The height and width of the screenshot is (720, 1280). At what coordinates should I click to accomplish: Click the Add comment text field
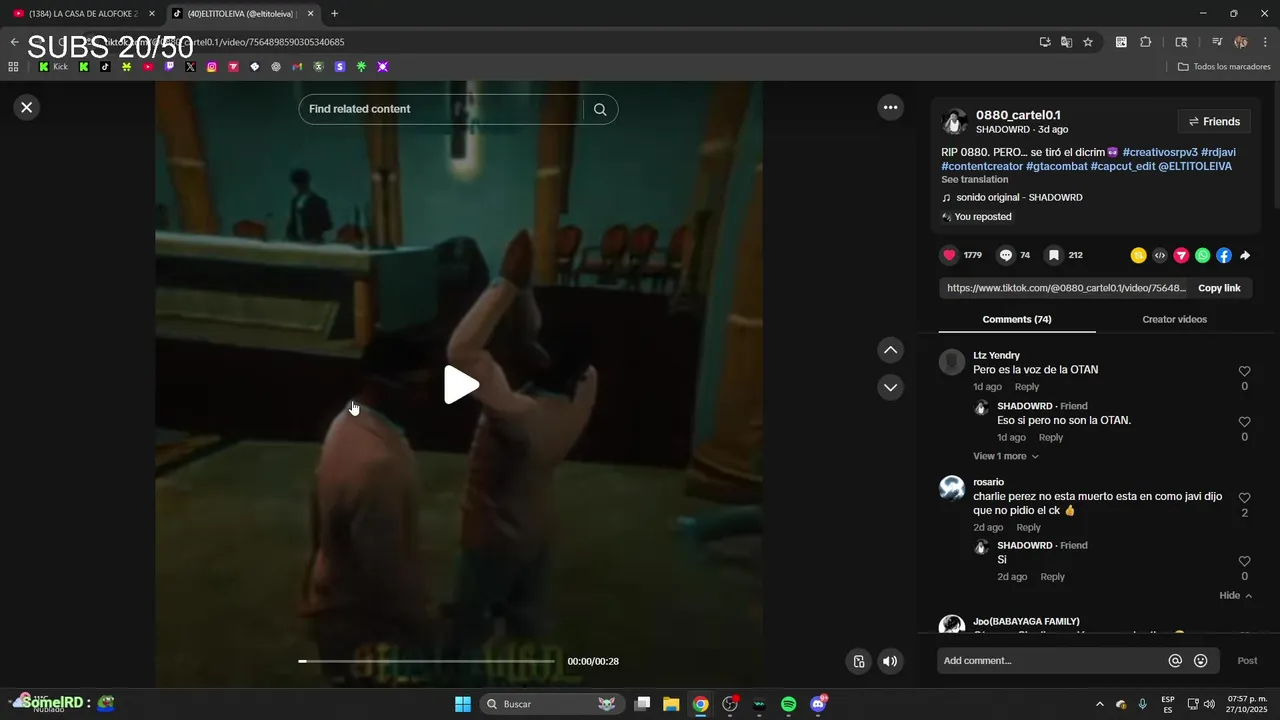[x=1050, y=661]
